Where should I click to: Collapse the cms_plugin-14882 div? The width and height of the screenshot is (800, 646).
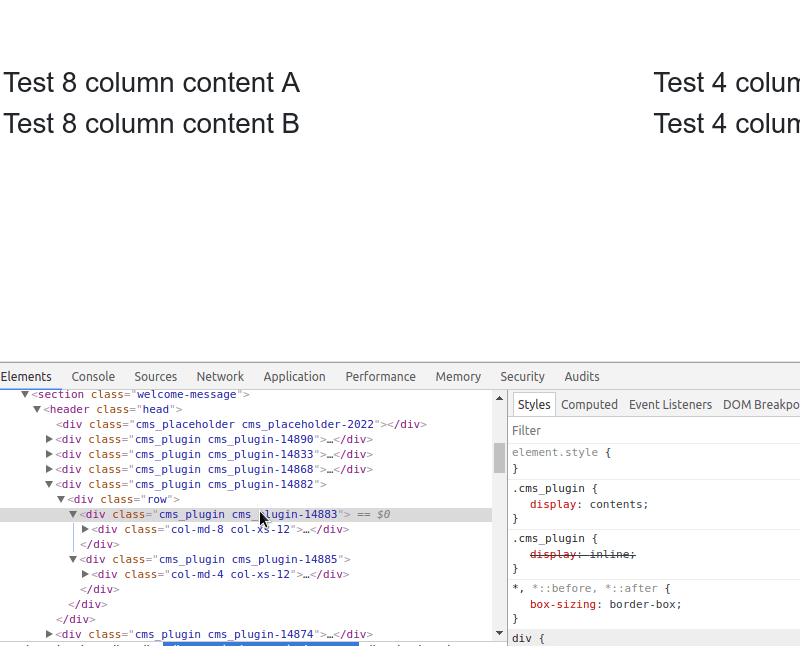49,484
